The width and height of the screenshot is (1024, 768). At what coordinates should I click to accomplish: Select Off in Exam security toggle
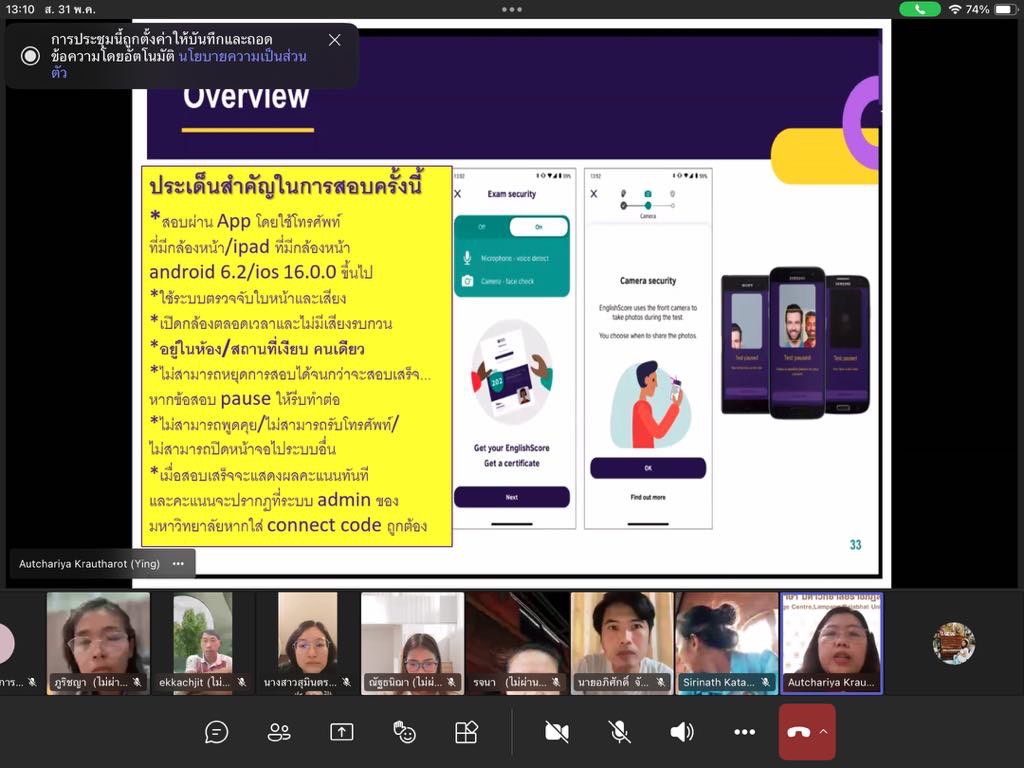(x=482, y=227)
